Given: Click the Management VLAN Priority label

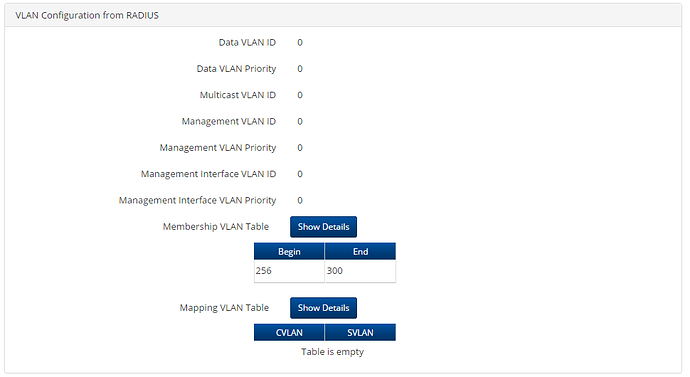Looking at the screenshot, I should pyautogui.click(x=218, y=148).
